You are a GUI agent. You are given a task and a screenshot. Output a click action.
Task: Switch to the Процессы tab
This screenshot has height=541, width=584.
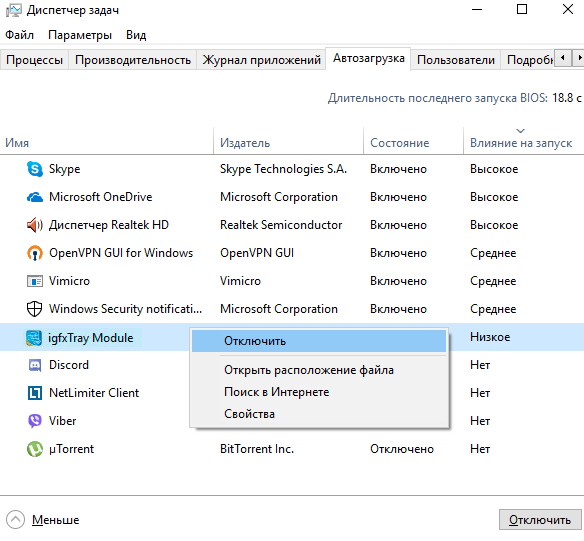34,60
